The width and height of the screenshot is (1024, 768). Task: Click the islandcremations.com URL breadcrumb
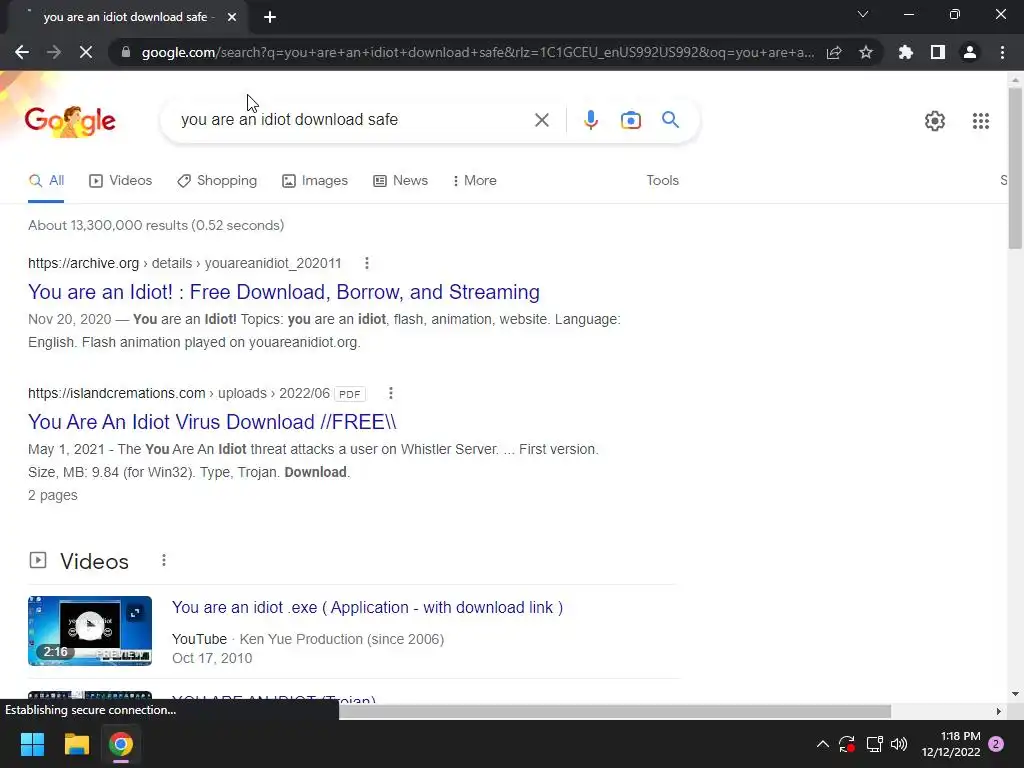click(x=179, y=393)
